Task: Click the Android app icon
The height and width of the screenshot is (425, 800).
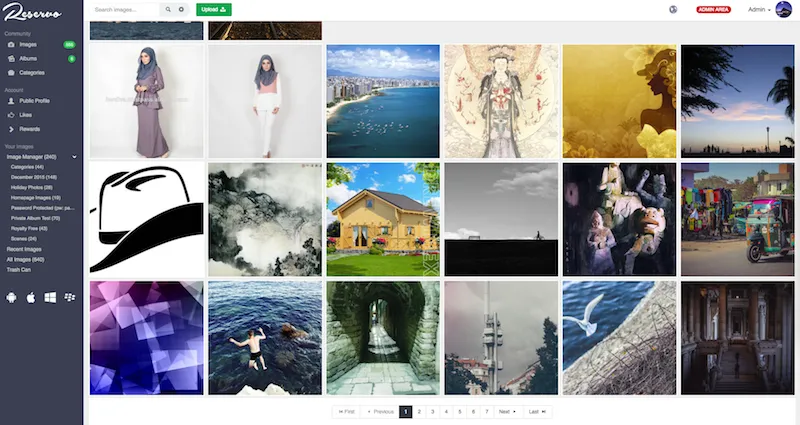Action: [x=11, y=297]
